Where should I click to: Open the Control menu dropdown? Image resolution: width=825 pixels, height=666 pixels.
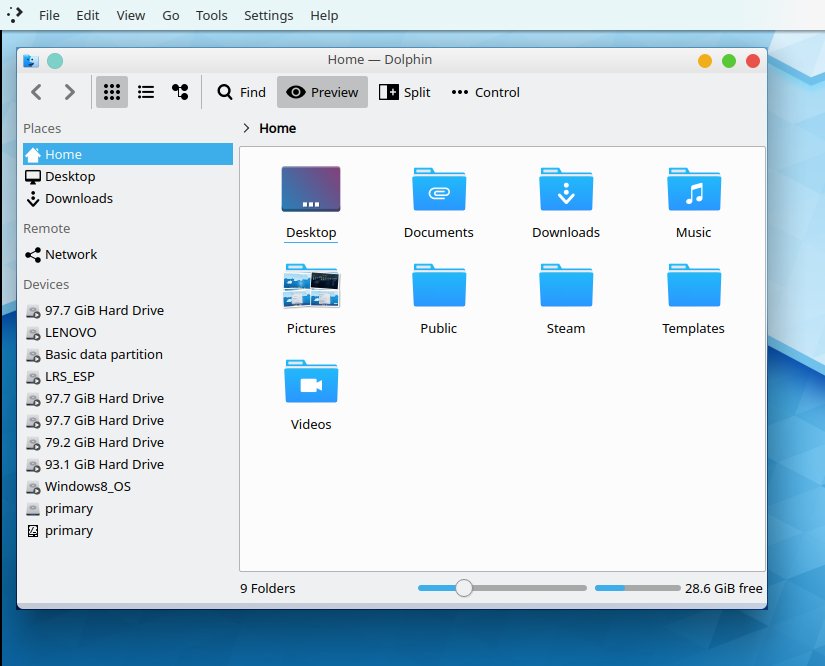485,92
